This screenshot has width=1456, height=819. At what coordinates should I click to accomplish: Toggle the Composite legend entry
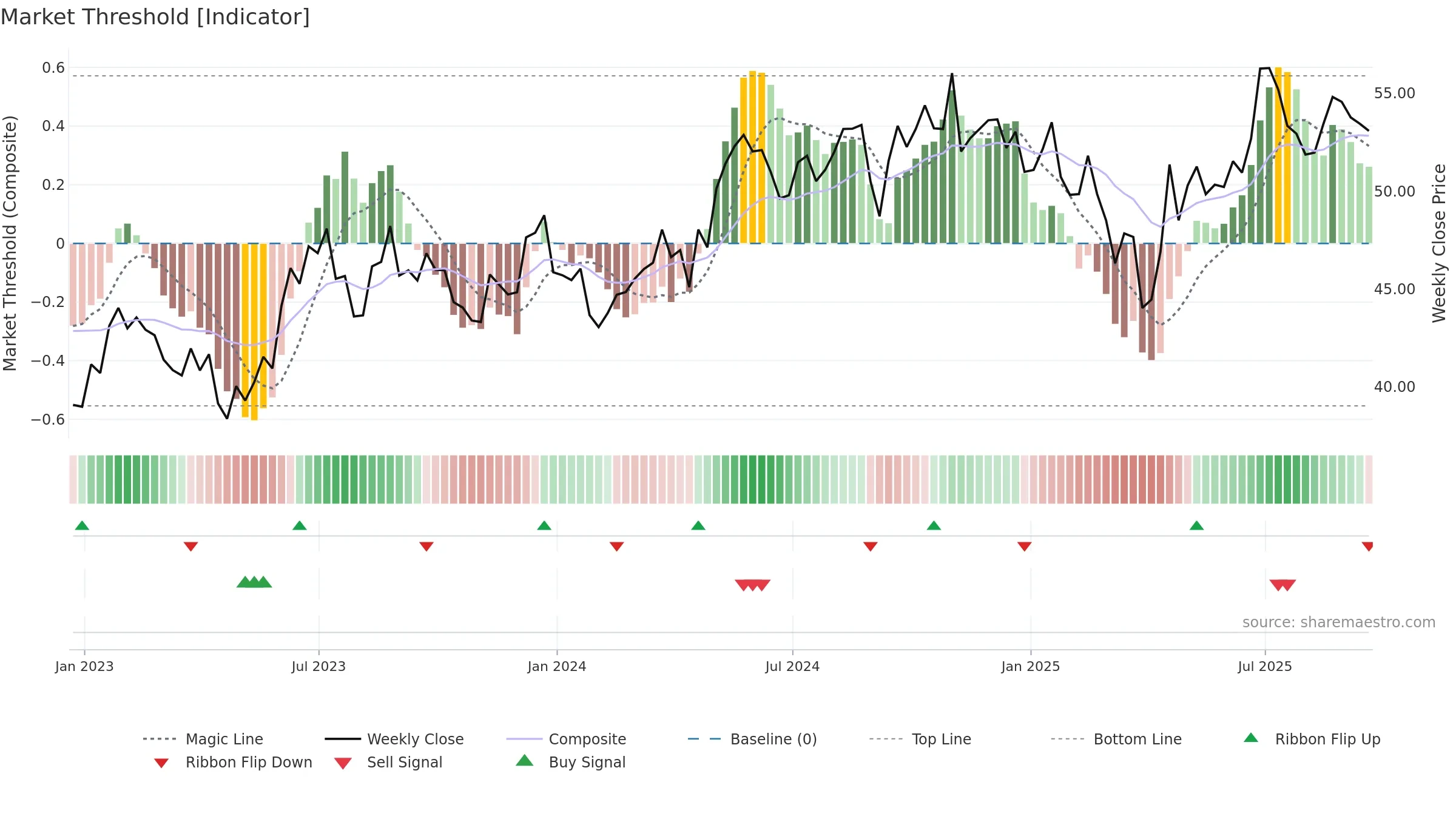[x=566, y=739]
